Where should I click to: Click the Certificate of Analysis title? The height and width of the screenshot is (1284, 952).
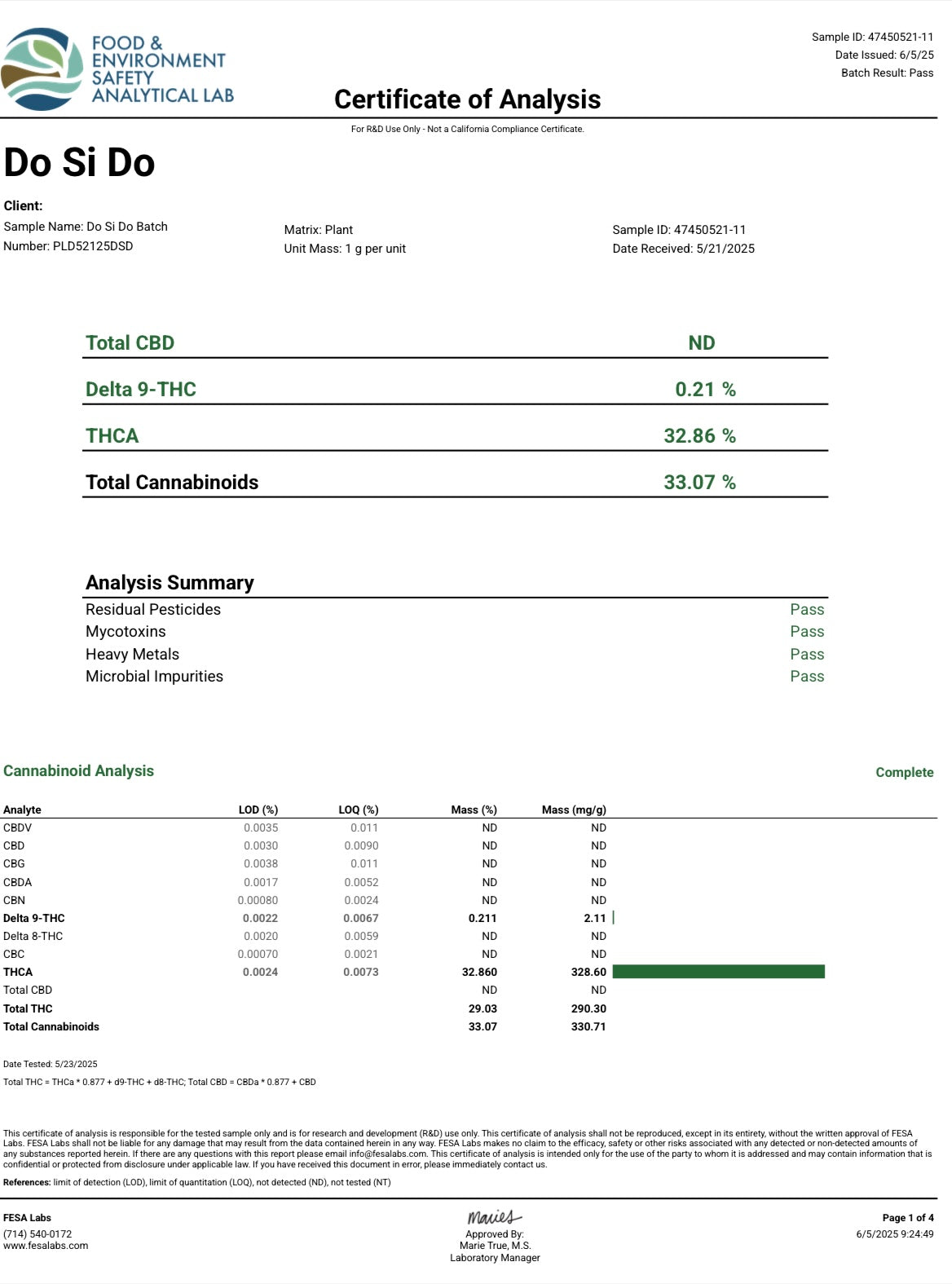click(x=467, y=99)
